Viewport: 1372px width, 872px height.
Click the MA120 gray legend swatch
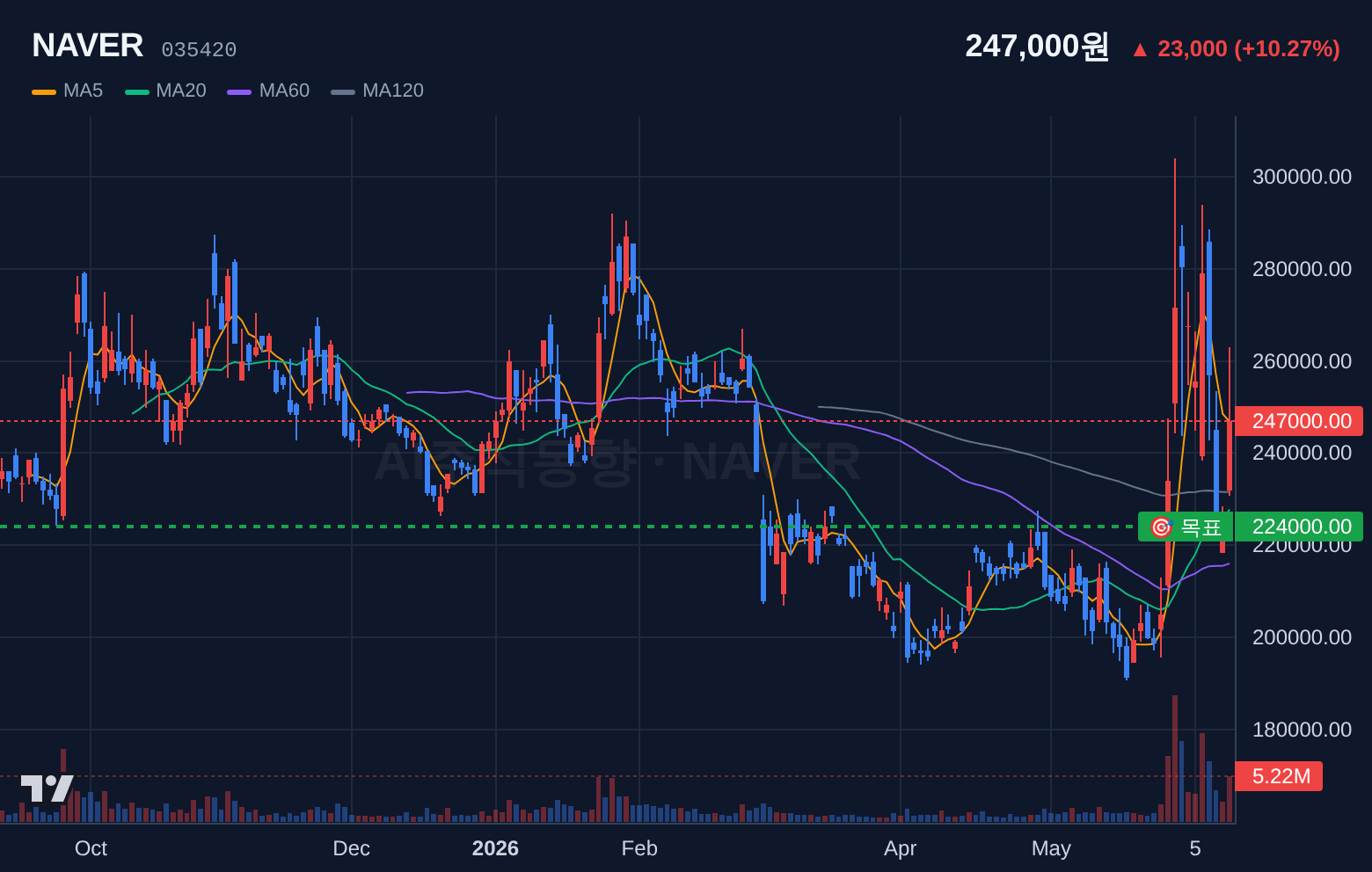pos(343,91)
